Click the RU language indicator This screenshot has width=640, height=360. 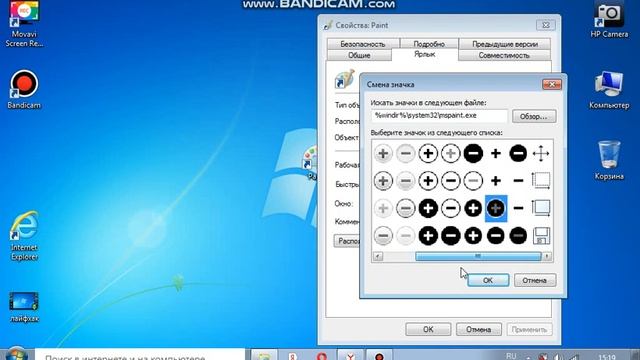(511, 356)
